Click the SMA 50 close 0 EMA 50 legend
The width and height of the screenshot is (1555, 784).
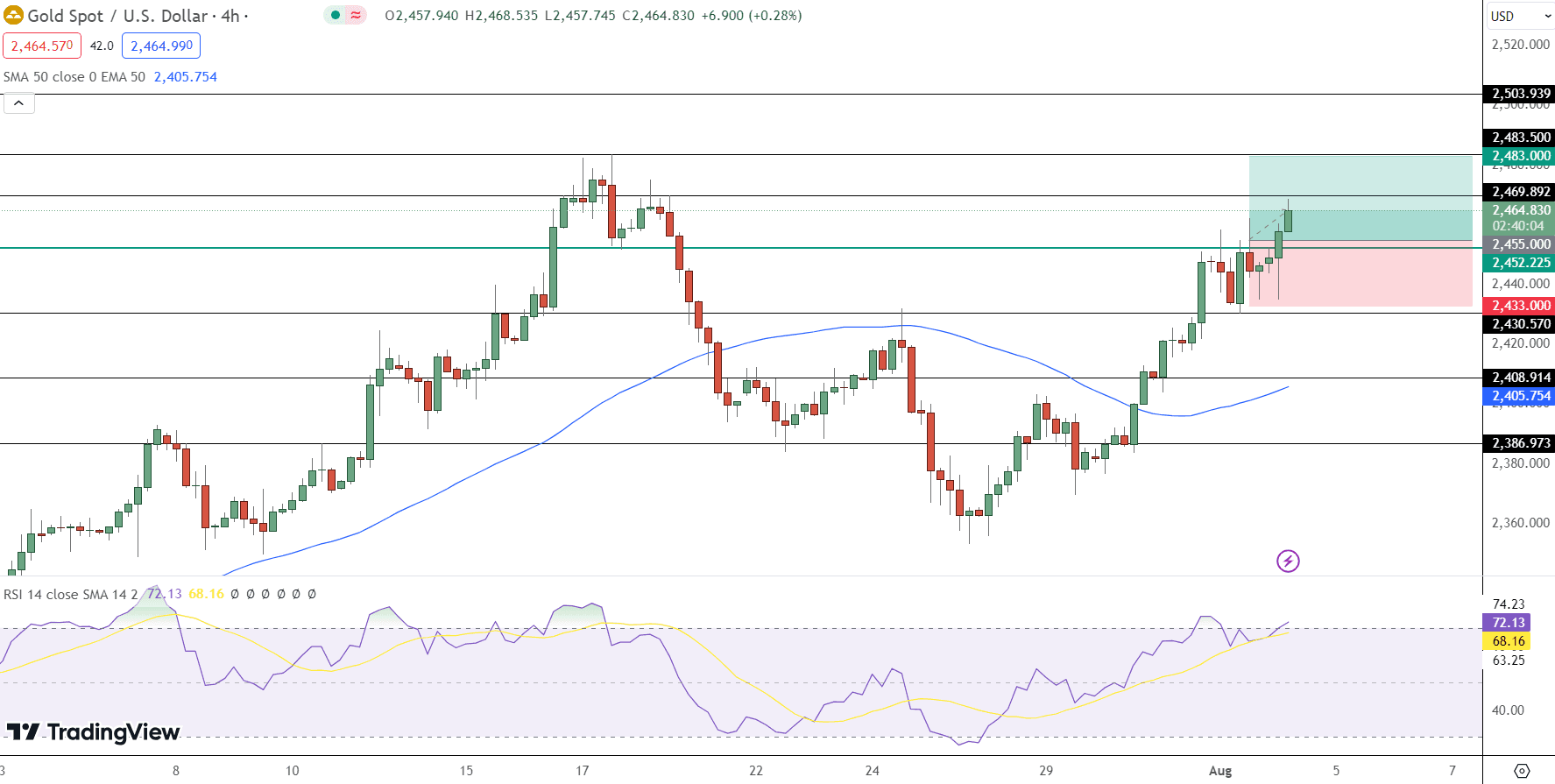coord(74,77)
